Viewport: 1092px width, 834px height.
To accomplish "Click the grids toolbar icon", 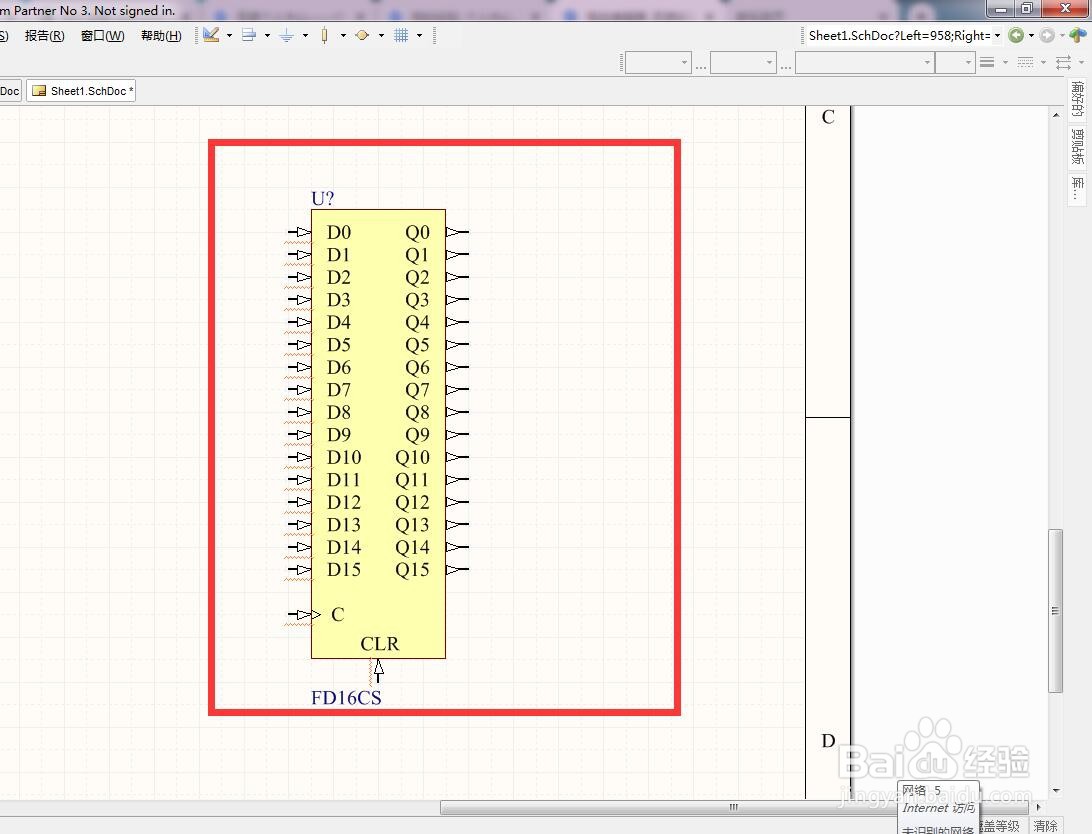I will 401,35.
